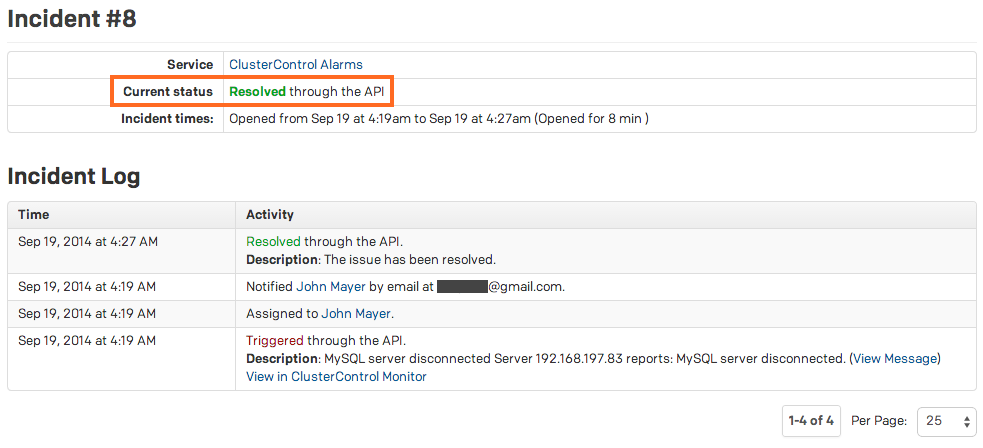
Task: Open View in ClusterControl Monitor link
Action: (x=336, y=377)
